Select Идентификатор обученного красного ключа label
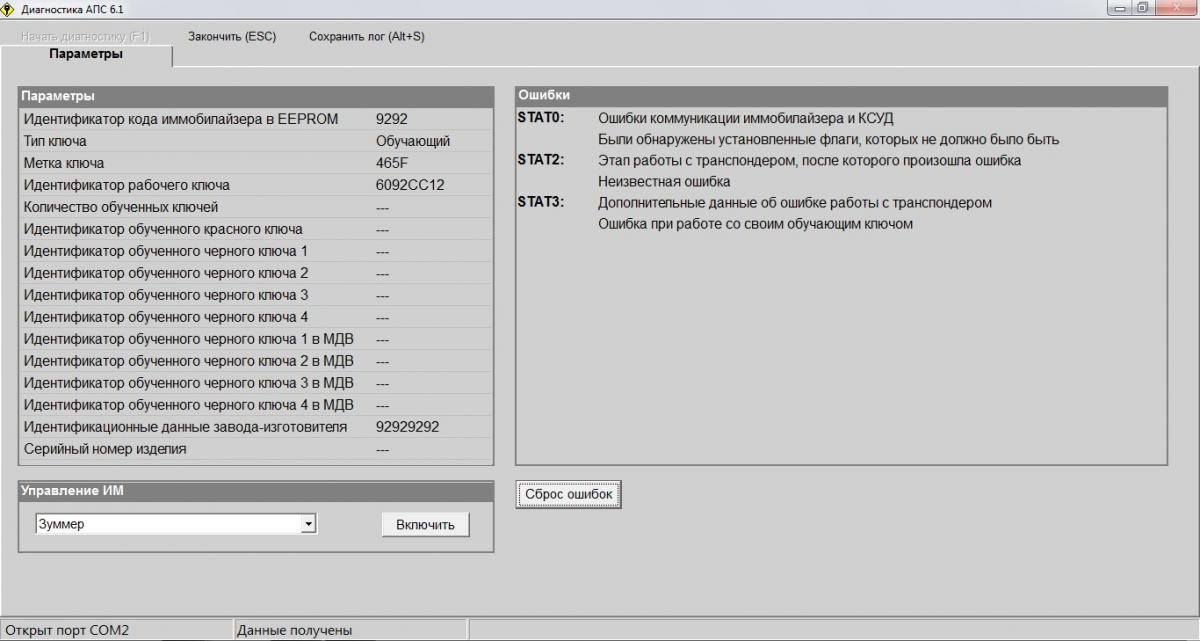 (x=163, y=229)
